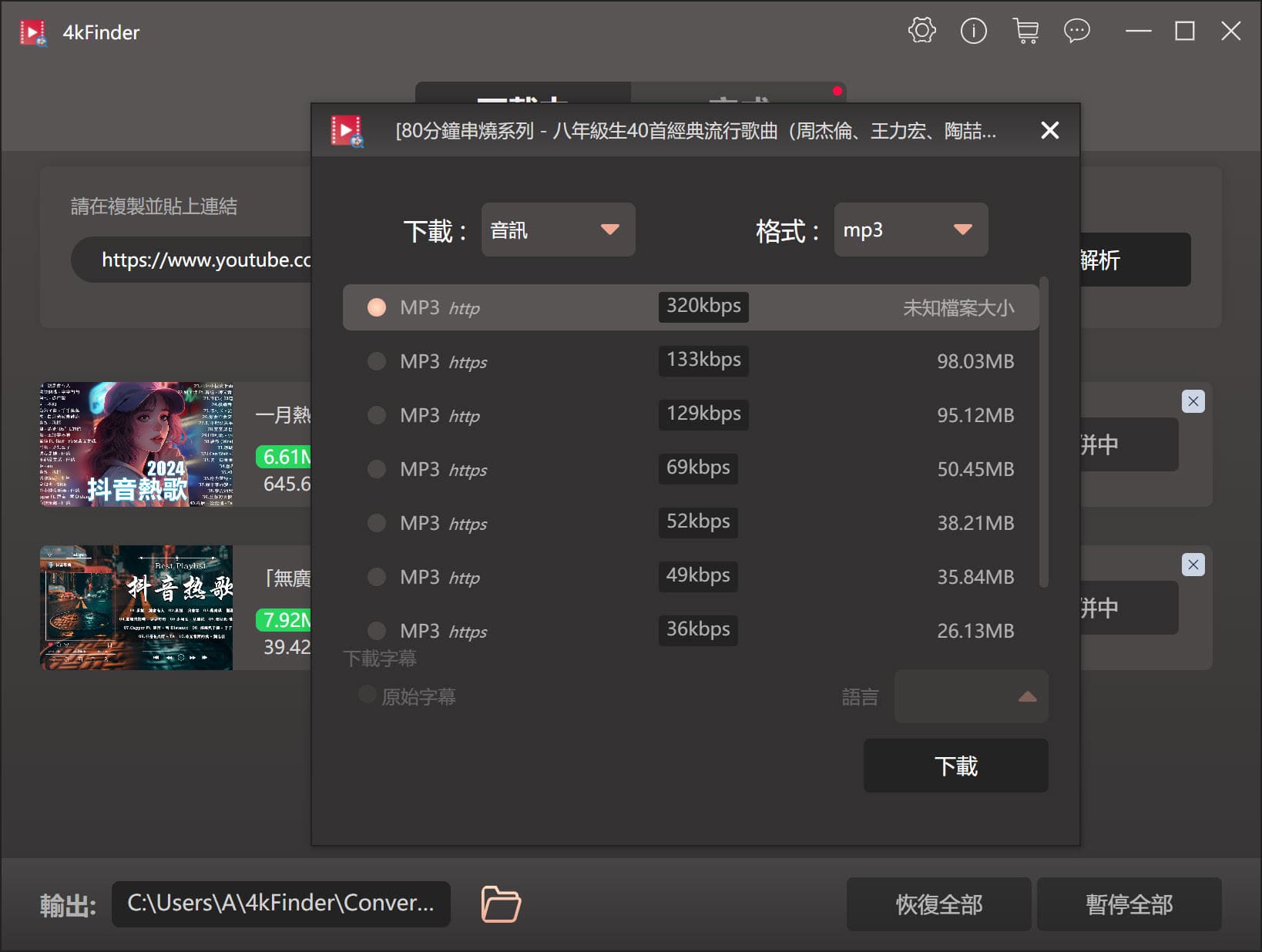Click the 下載 button in dialog

[x=955, y=766]
